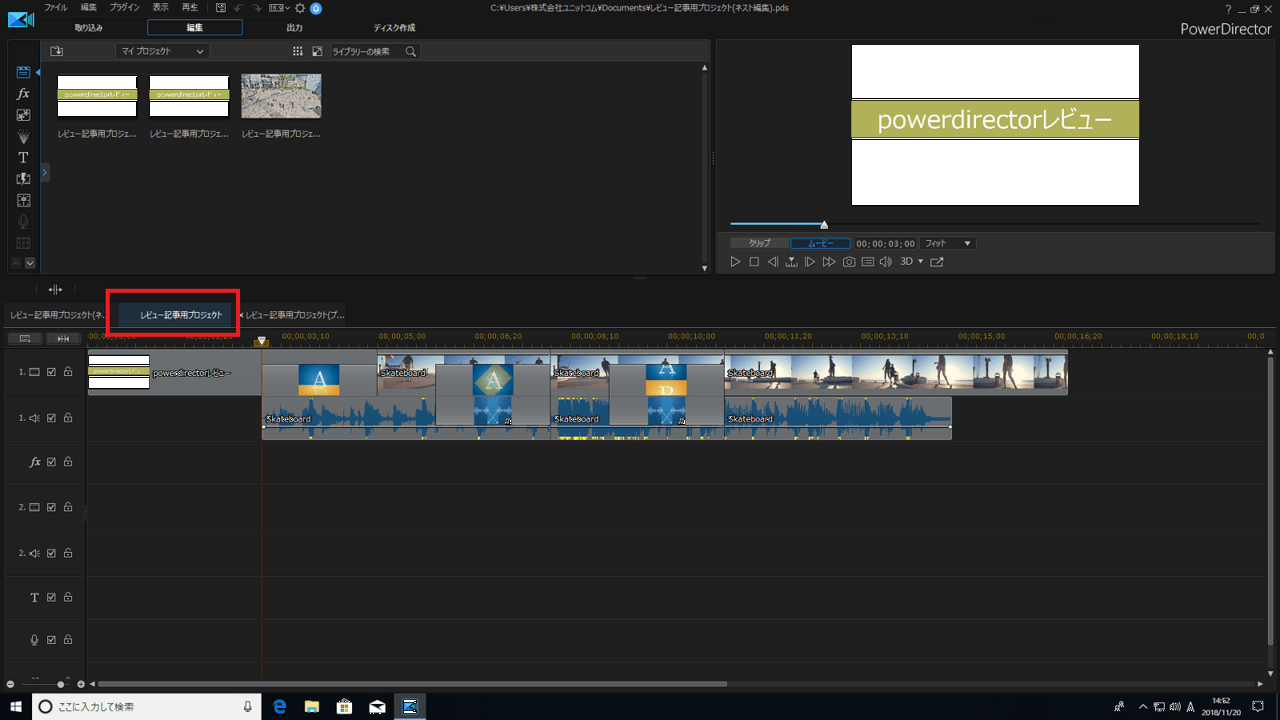This screenshot has height=720, width=1280.
Task: Open the Audio Mixing Room icon
Action: (23, 200)
